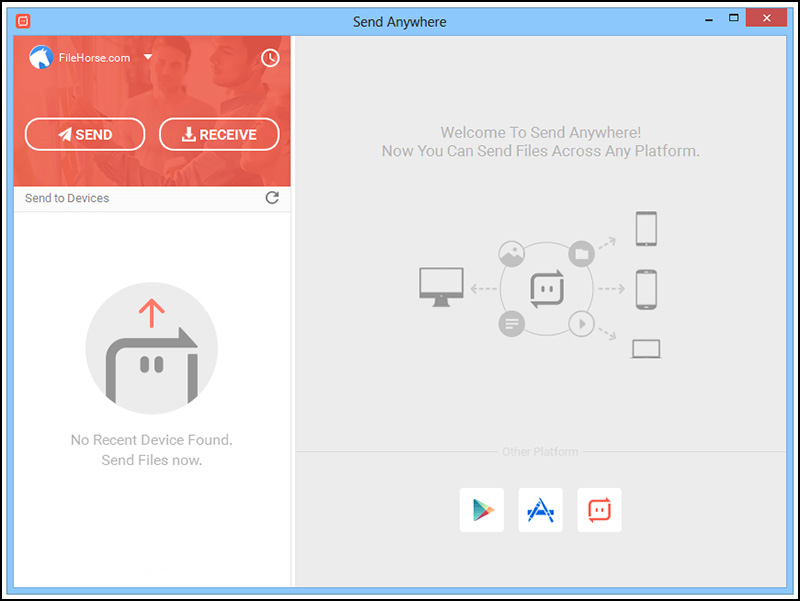Click the FileHorse.com profile avatar
Image resolution: width=800 pixels, height=601 pixels.
coord(40,57)
